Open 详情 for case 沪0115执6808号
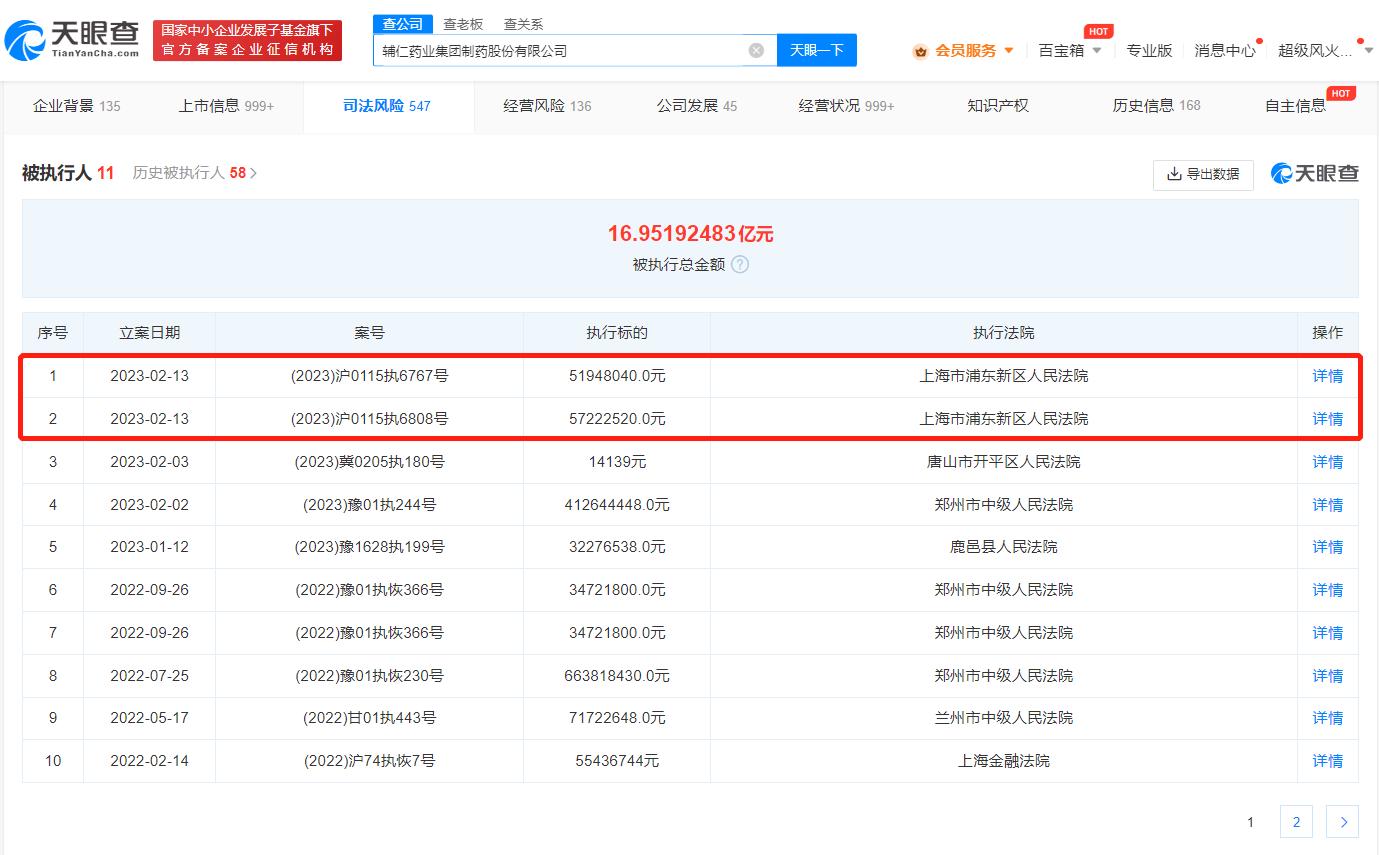This screenshot has width=1379, height=855. pos(1328,419)
